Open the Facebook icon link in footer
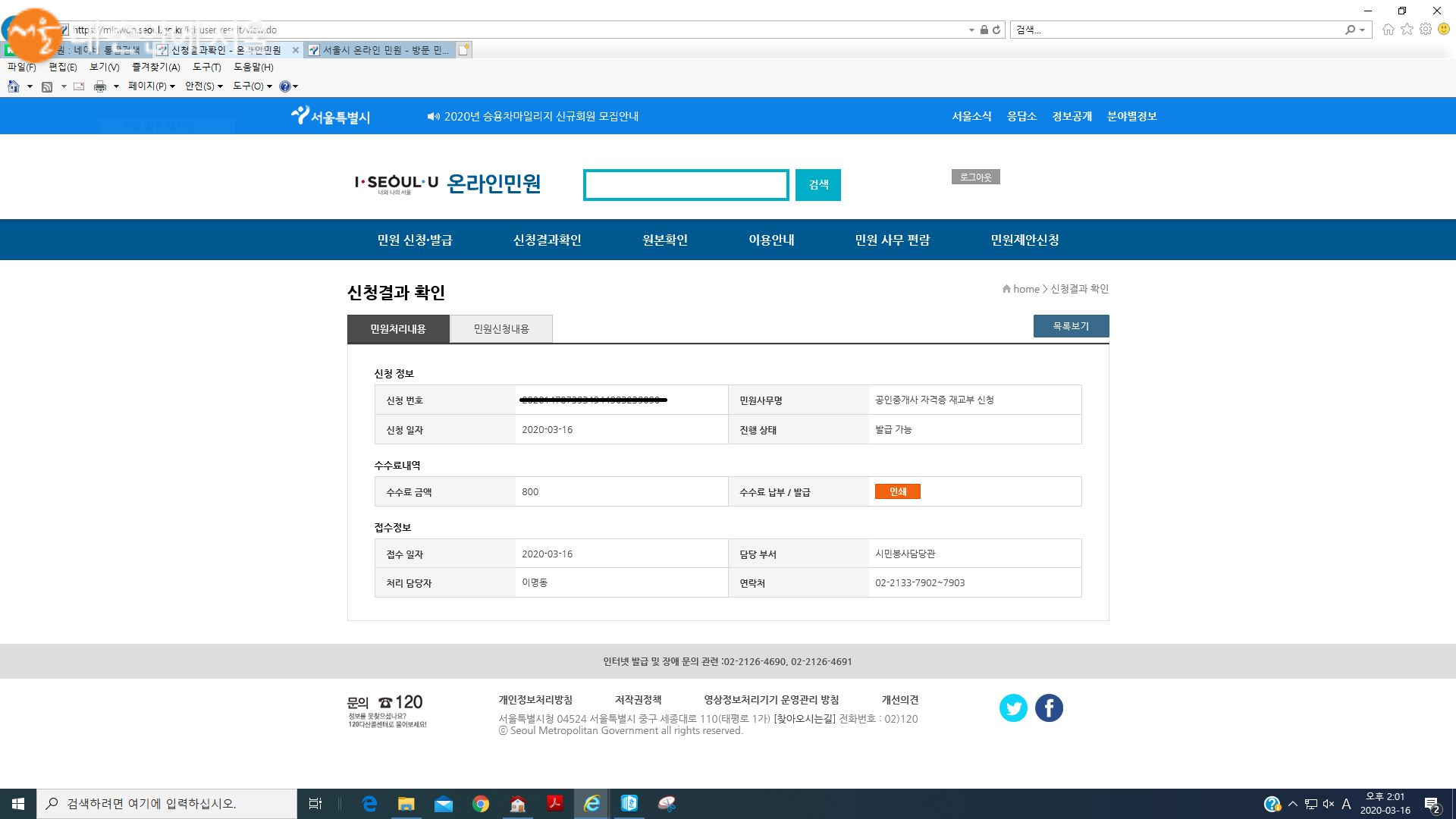Screen dimensions: 1456x819 [x=1049, y=708]
